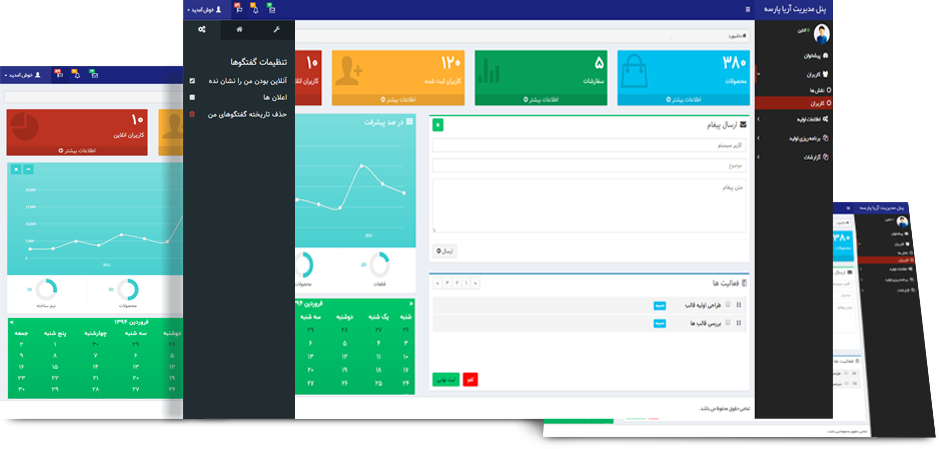Click the hamburger menu toggle in header
The height and width of the screenshot is (449, 939).
[747, 8]
